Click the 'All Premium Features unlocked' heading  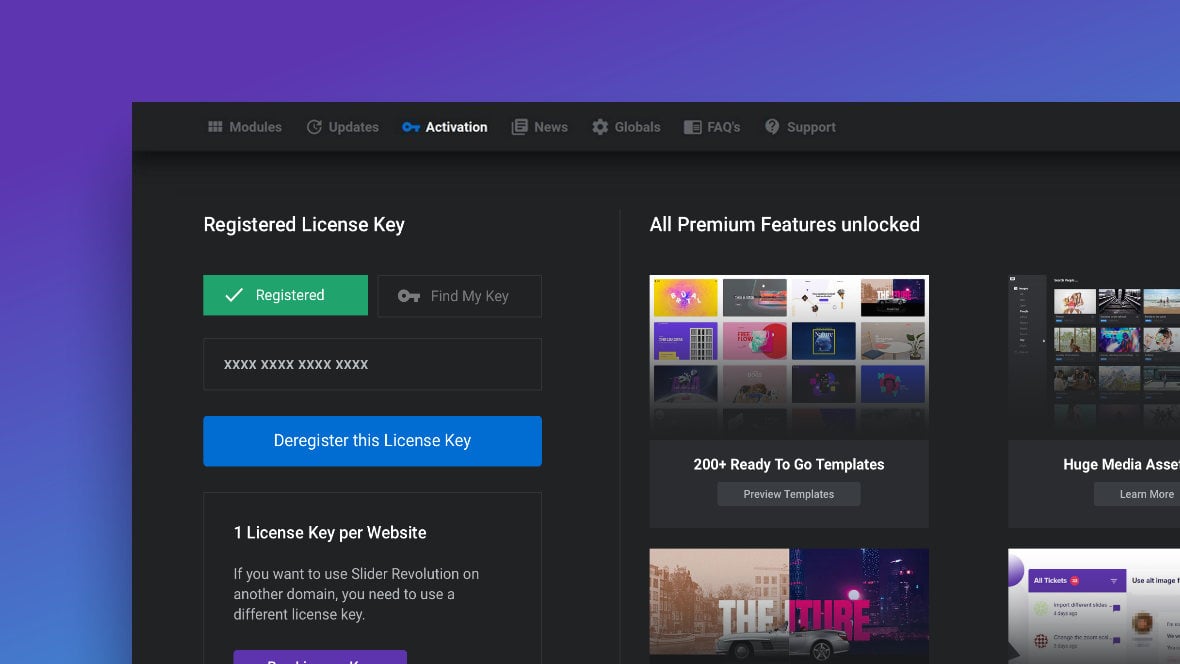tap(784, 224)
